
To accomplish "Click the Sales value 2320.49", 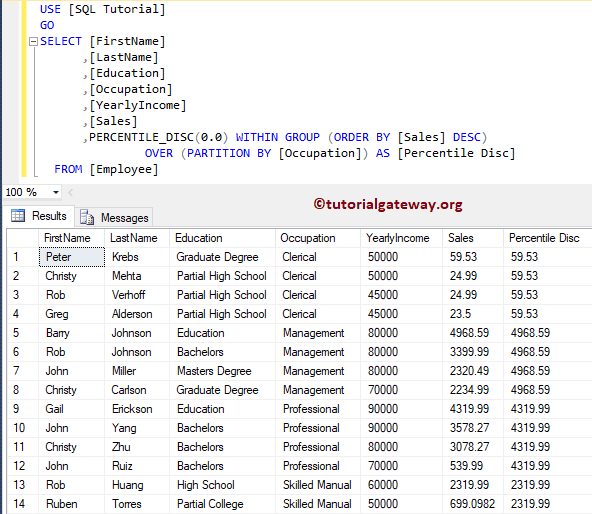I will pos(473,371).
